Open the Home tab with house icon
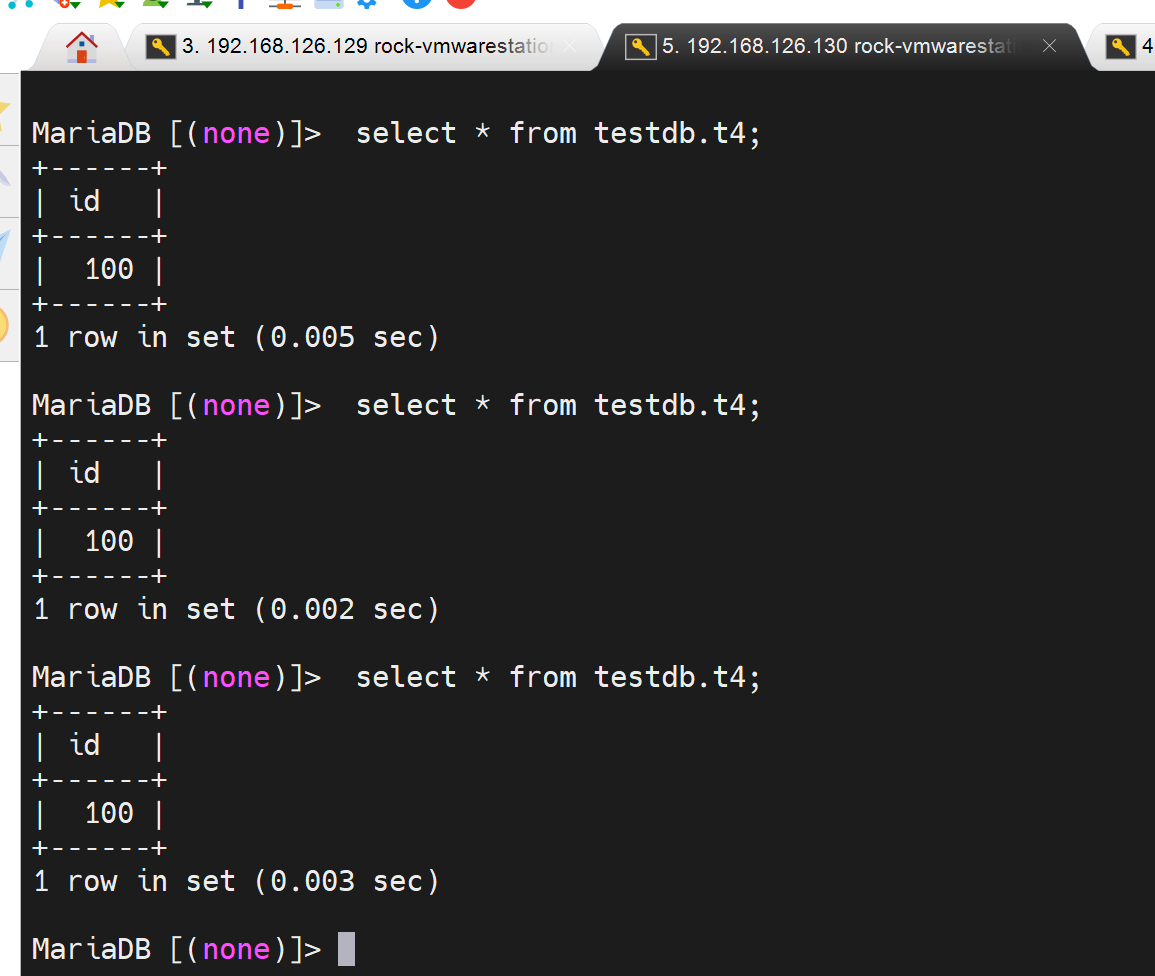 pyautogui.click(x=81, y=46)
